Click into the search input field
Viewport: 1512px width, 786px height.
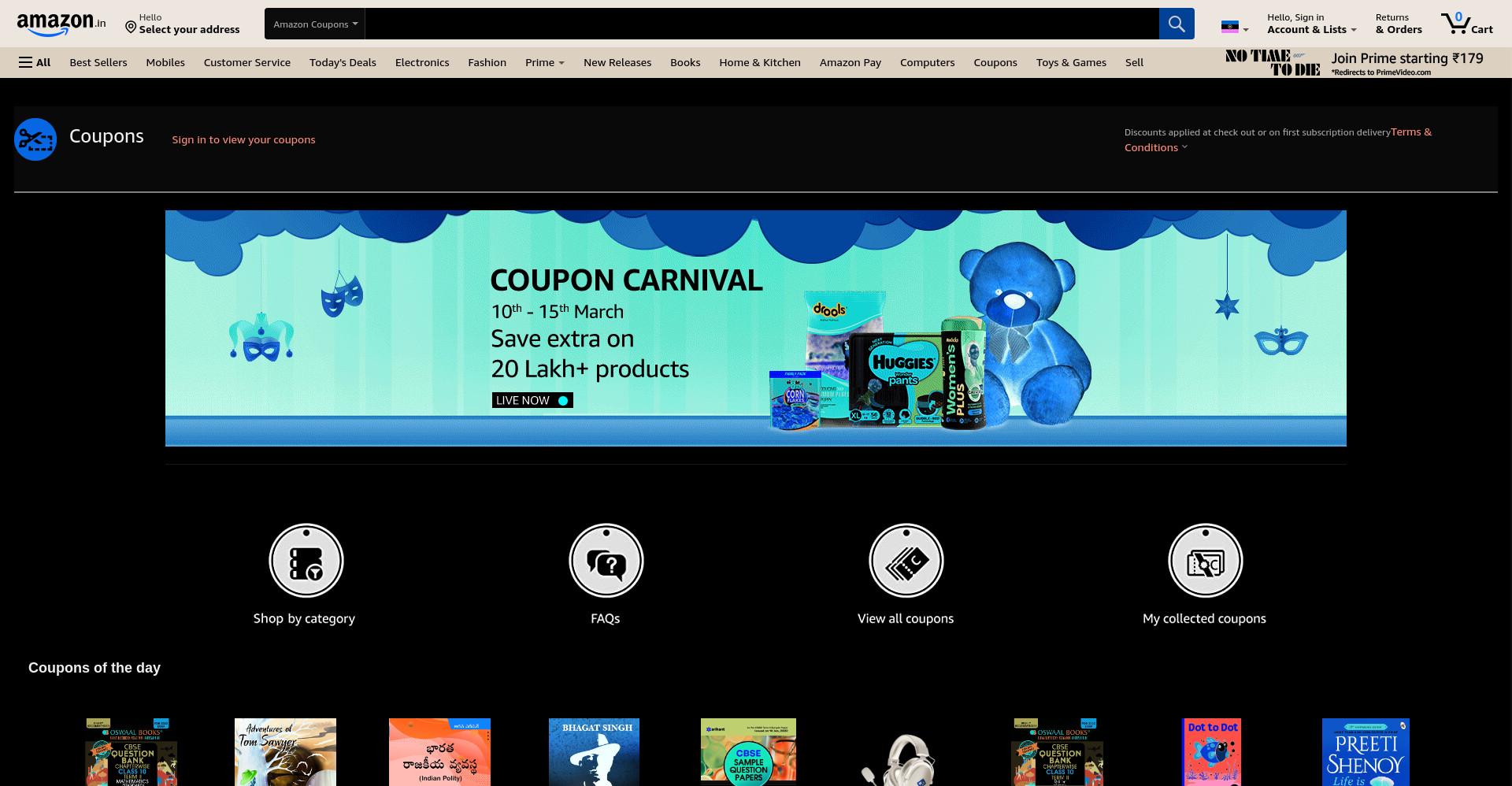pyautogui.click(x=762, y=24)
